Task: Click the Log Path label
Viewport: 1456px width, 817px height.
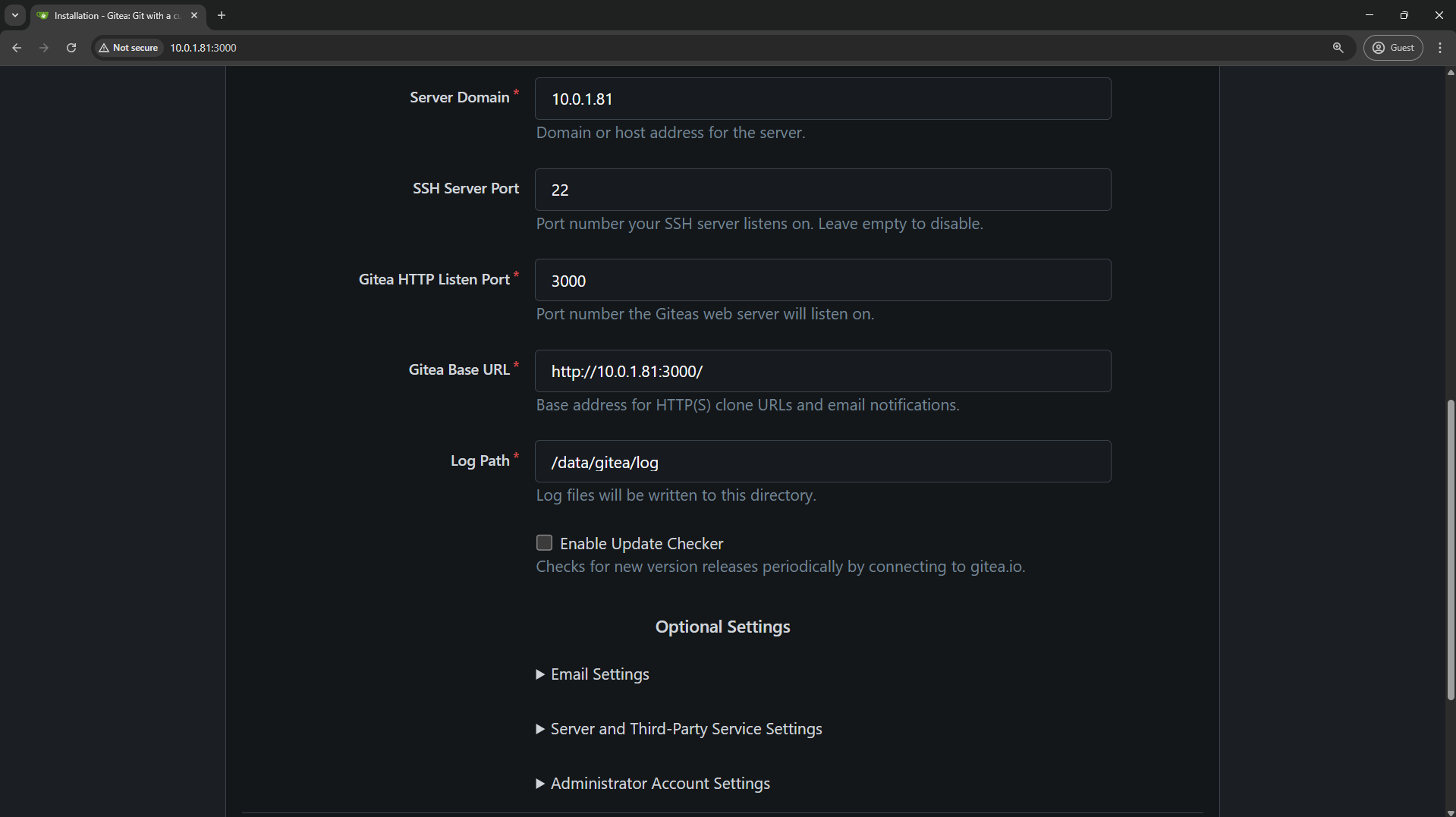Action: tap(480, 461)
